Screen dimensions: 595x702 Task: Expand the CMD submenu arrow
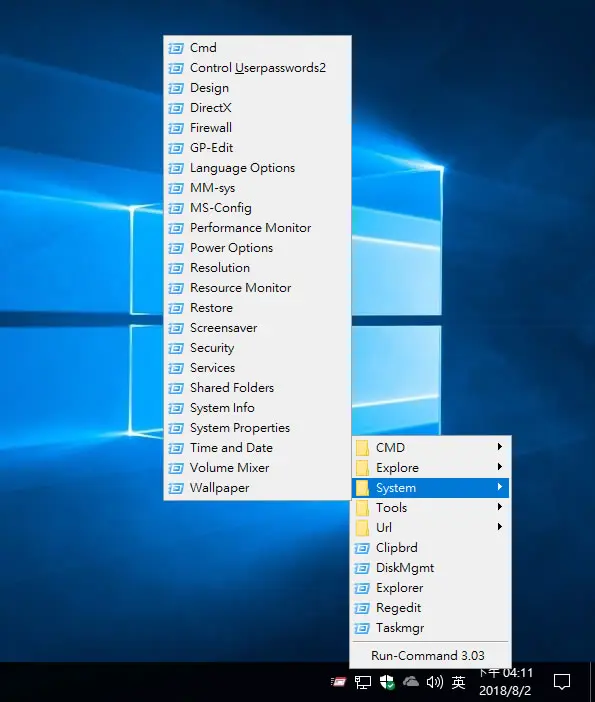500,447
